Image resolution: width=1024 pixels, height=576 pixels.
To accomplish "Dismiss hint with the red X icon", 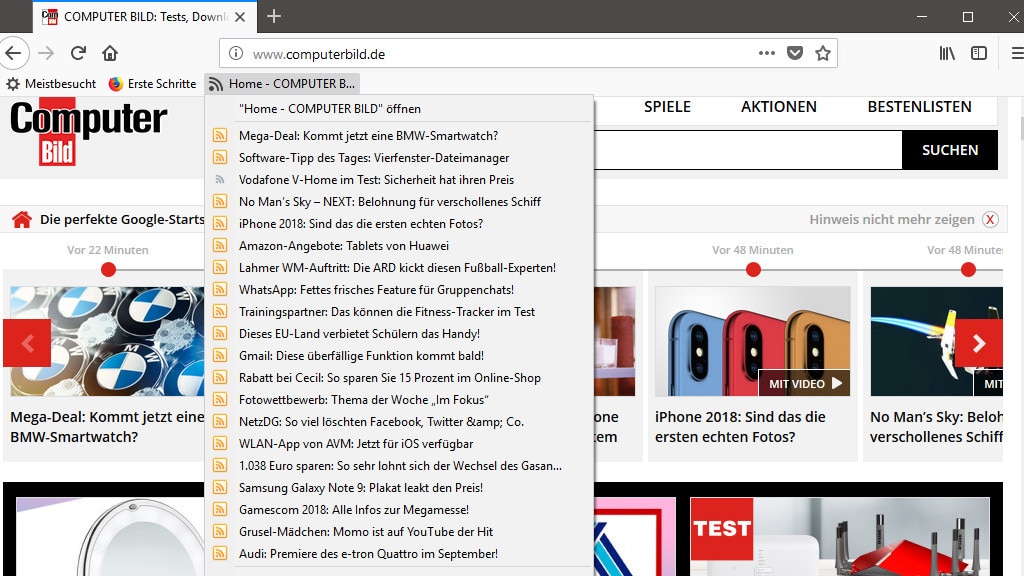I will (990, 220).
